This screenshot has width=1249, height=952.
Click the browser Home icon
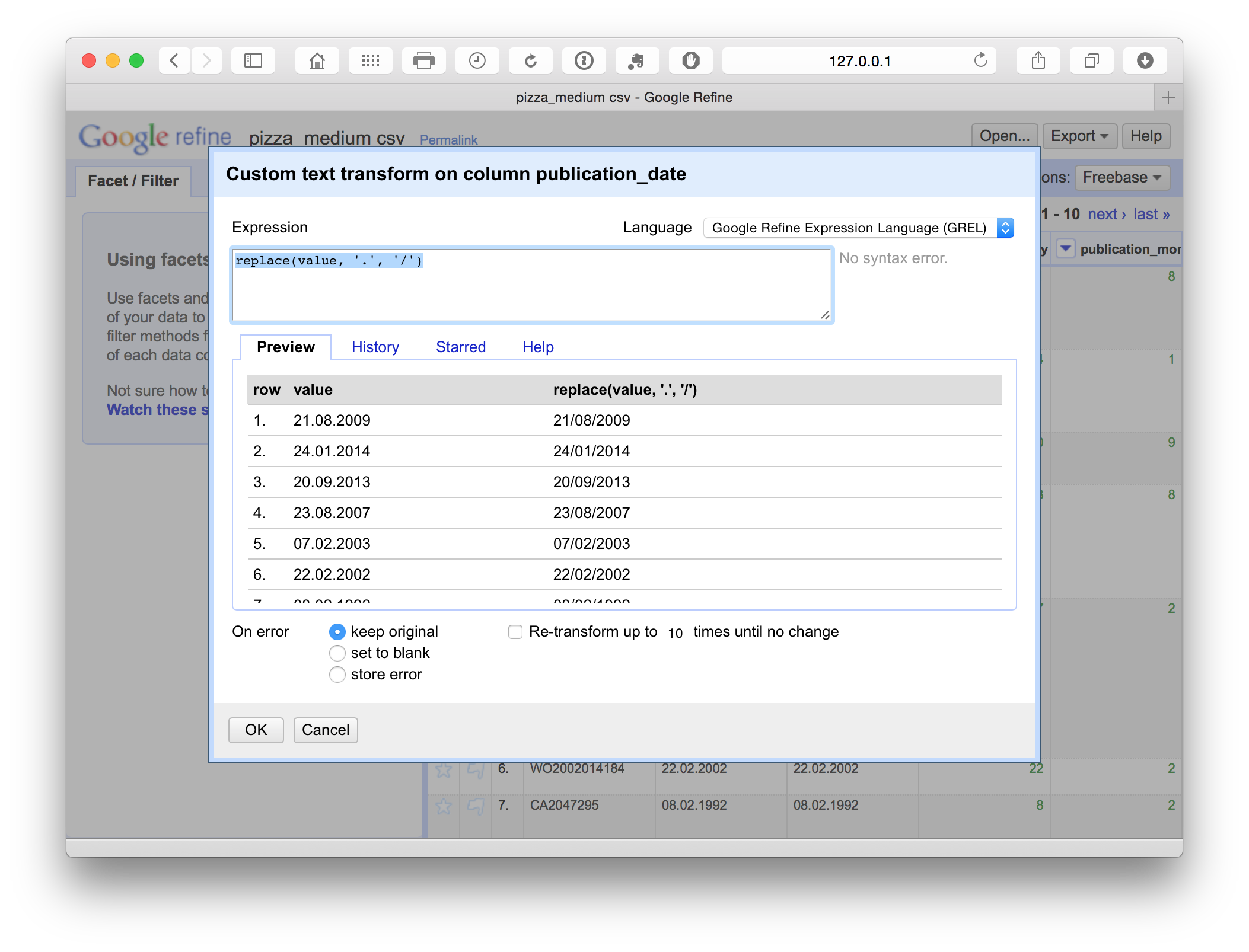tap(317, 60)
